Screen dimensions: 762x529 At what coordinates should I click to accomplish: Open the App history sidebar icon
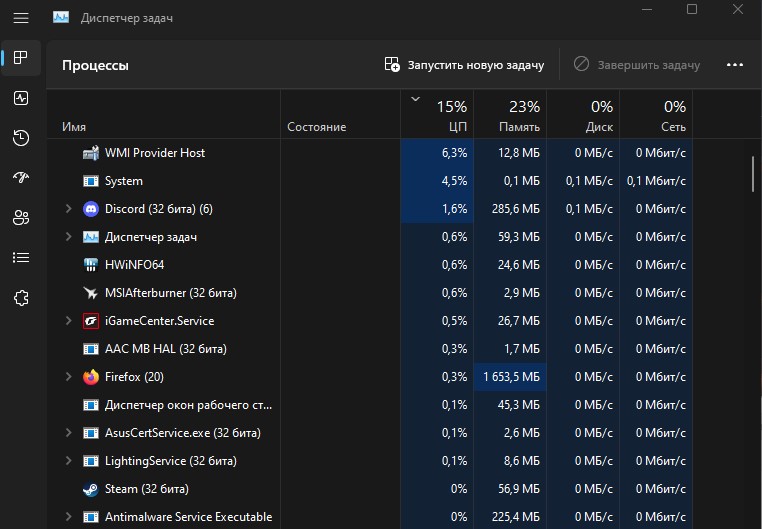[21, 138]
